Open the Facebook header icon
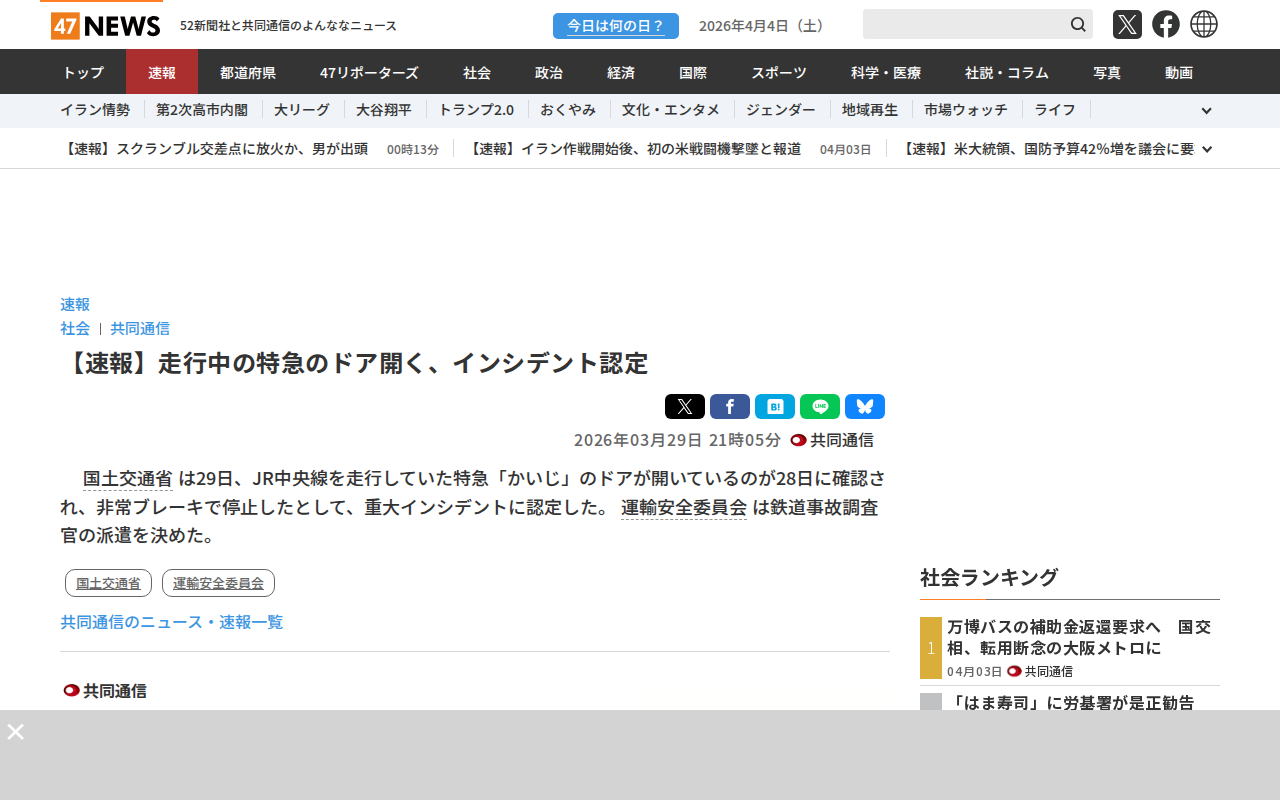Screen dimensions: 1280x800 [1166, 24]
